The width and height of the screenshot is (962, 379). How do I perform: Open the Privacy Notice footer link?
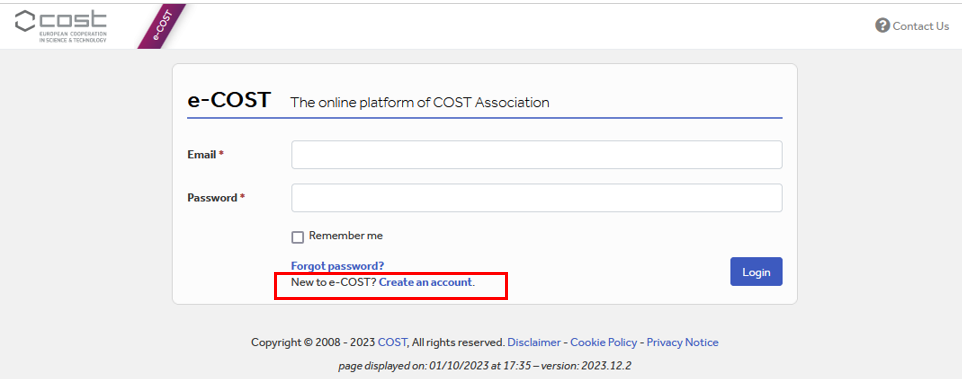(x=682, y=342)
